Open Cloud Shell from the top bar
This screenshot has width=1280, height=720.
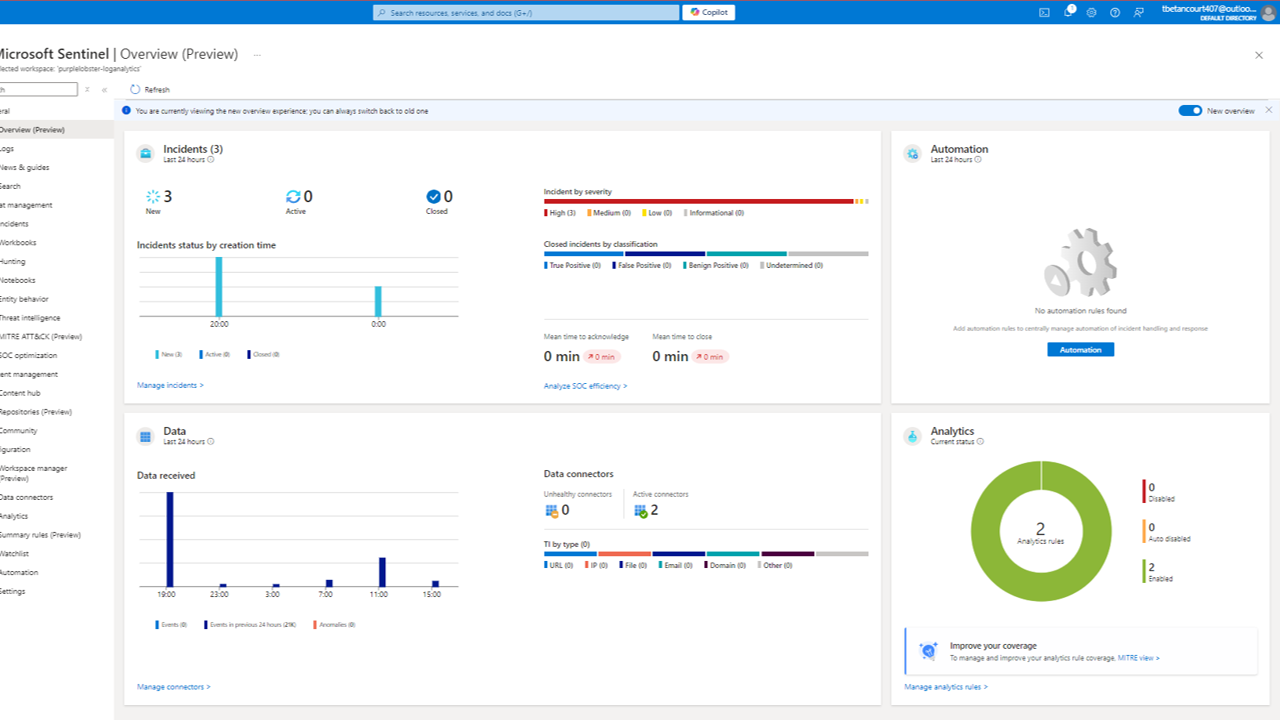click(1044, 12)
